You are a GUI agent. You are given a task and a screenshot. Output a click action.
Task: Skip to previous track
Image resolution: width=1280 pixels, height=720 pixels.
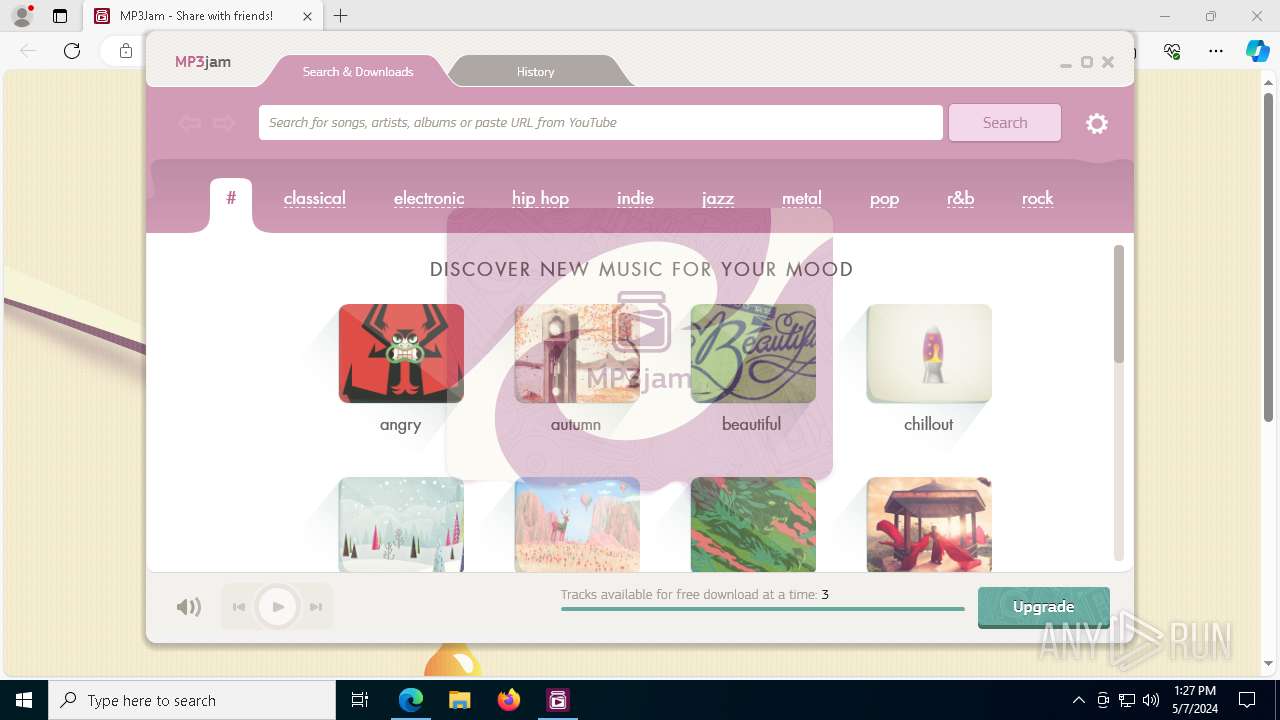point(239,607)
